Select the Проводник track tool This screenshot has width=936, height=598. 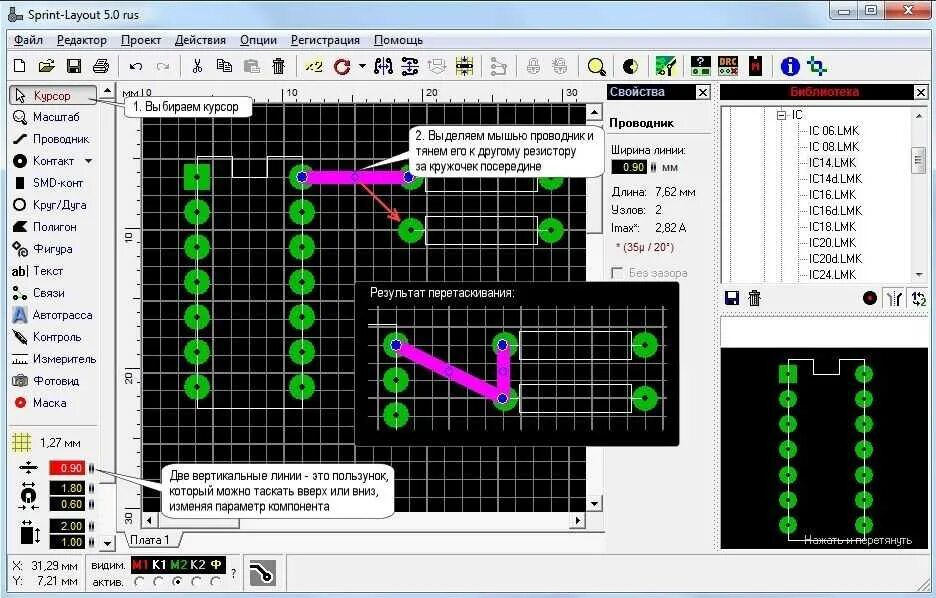click(51, 139)
